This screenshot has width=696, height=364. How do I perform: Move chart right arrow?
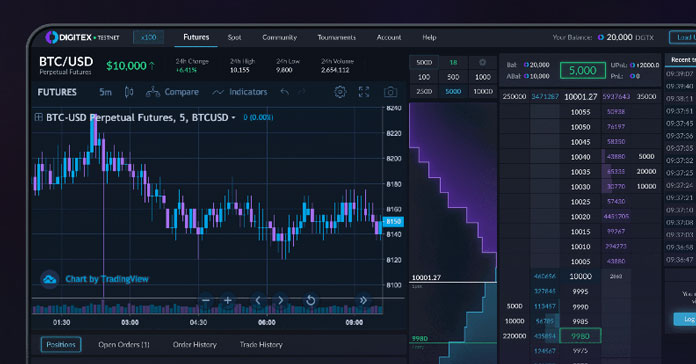(280, 301)
